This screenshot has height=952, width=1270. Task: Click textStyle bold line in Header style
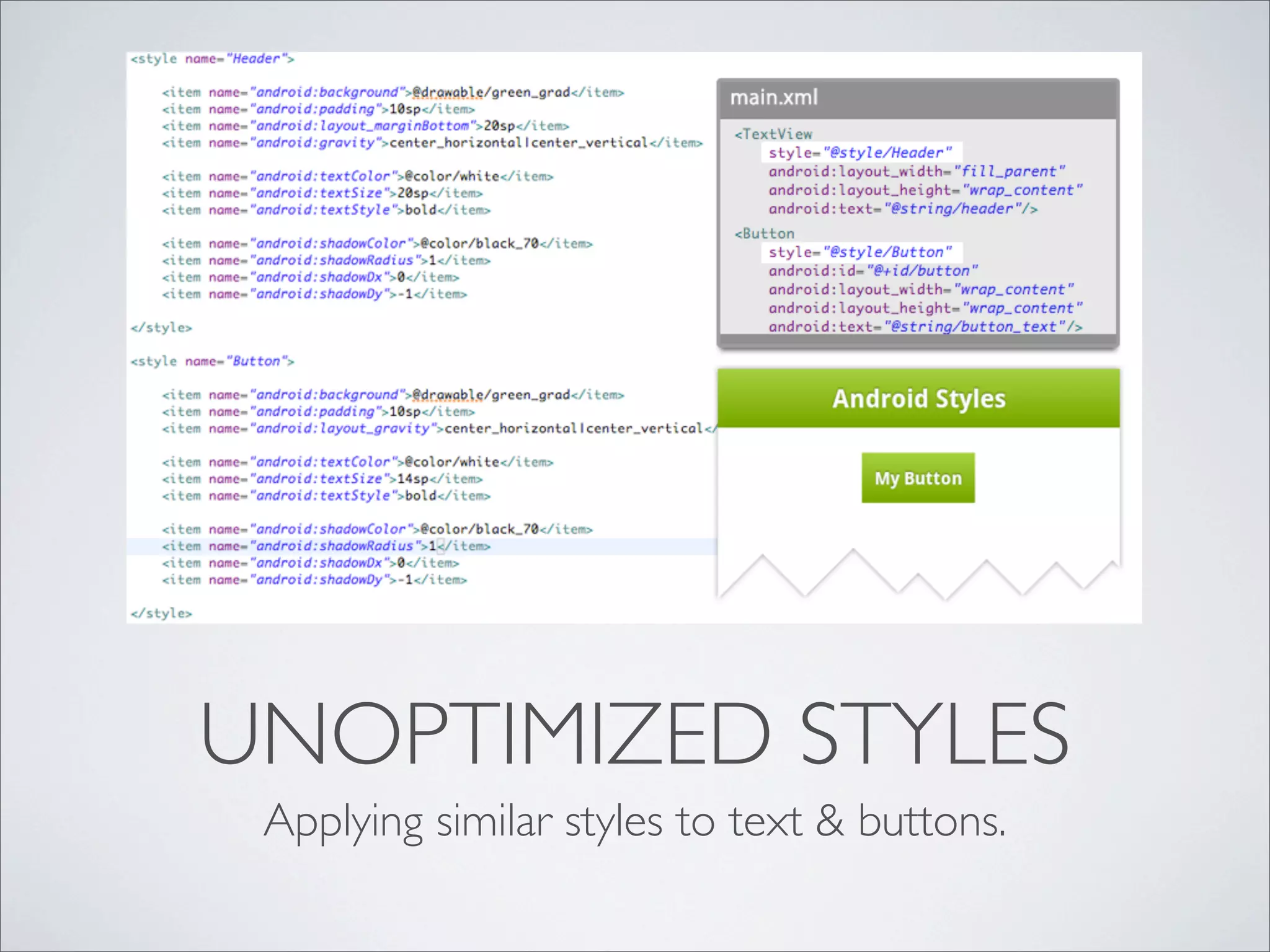click(326, 210)
